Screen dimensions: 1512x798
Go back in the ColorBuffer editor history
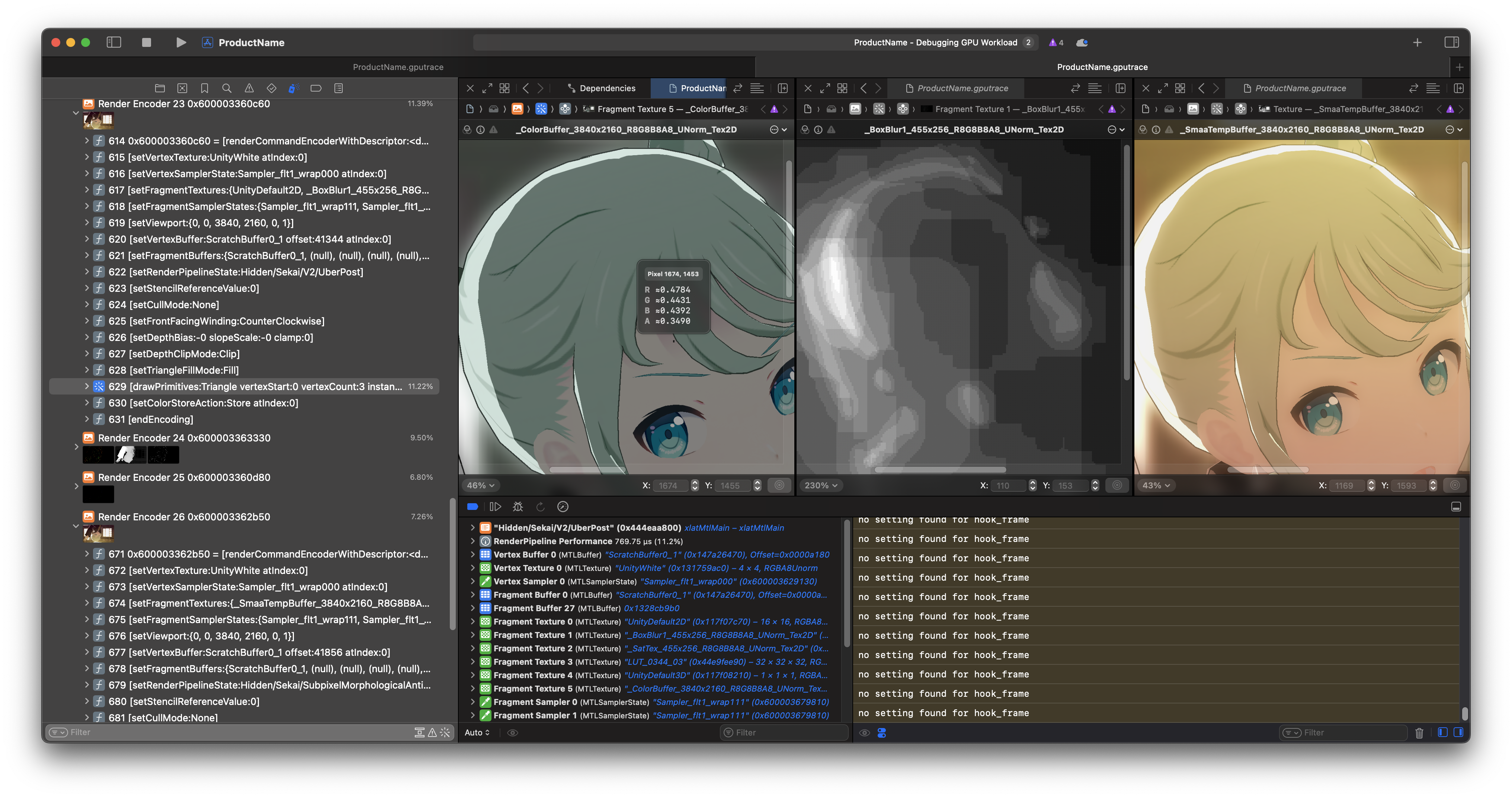point(525,88)
